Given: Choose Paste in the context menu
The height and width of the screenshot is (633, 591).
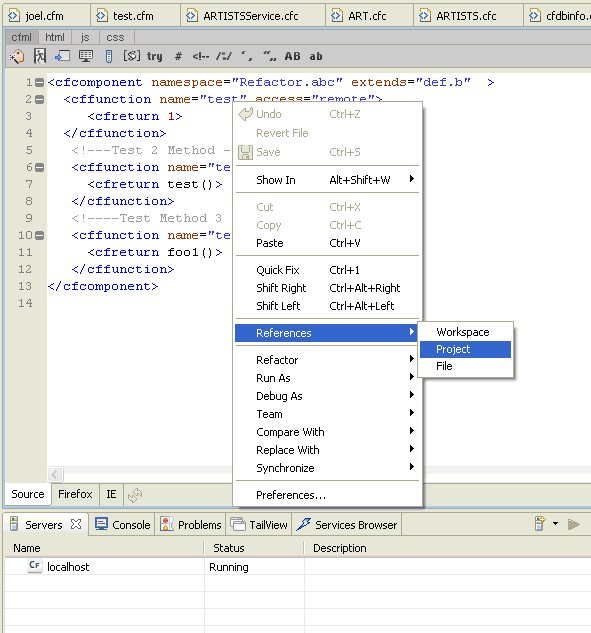Looking at the screenshot, I should (x=327, y=243).
